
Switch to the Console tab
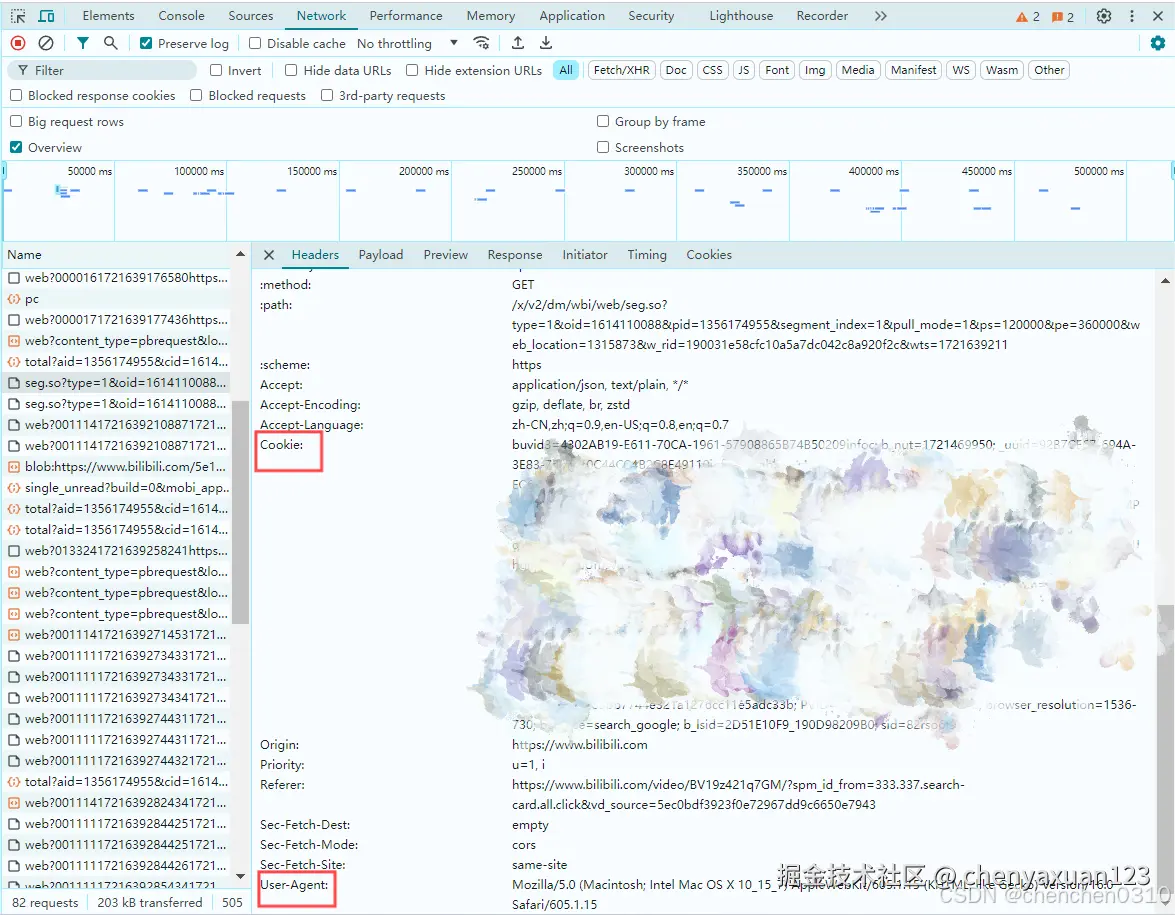181,16
